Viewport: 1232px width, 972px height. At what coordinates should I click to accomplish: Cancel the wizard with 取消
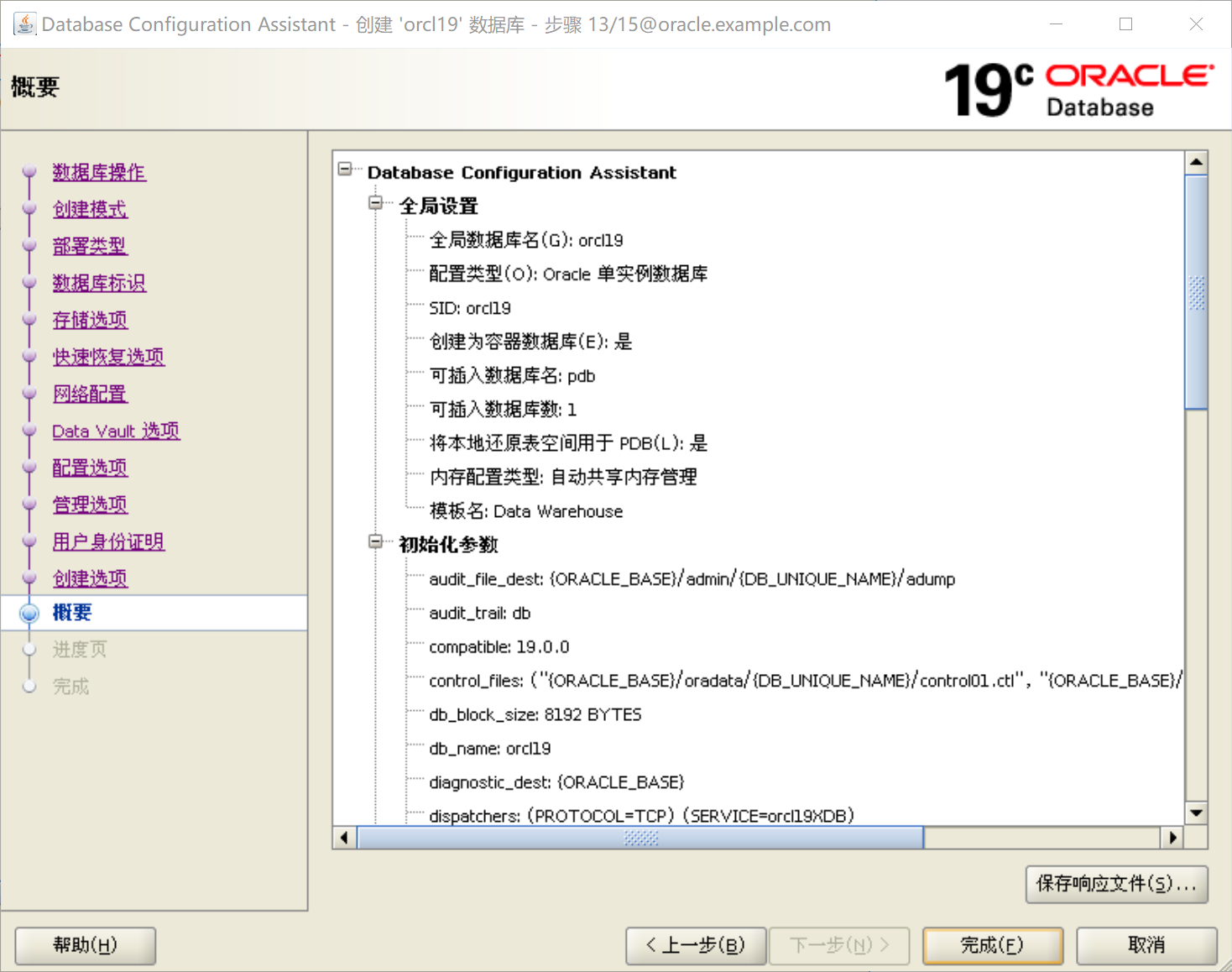pyautogui.click(x=1146, y=946)
